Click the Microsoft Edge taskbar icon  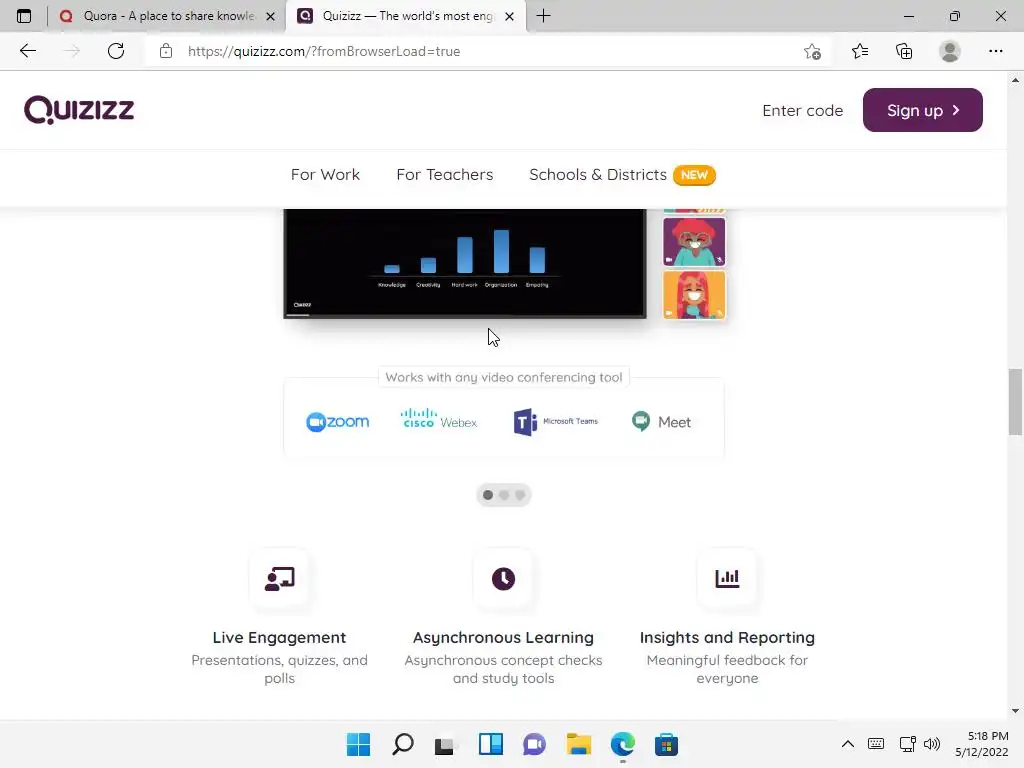pyautogui.click(x=622, y=744)
